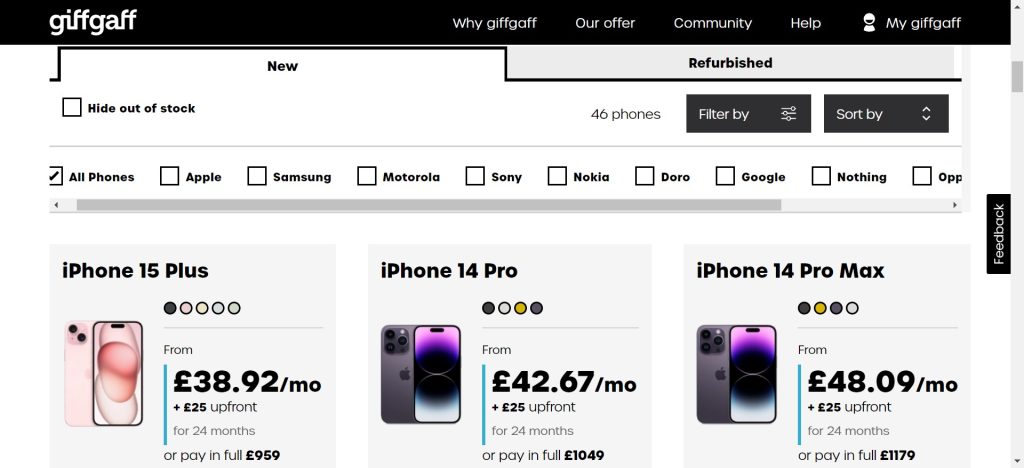1024x468 pixels.
Task: Click left arrow of brand filter scrollbar
Action: click(56, 205)
